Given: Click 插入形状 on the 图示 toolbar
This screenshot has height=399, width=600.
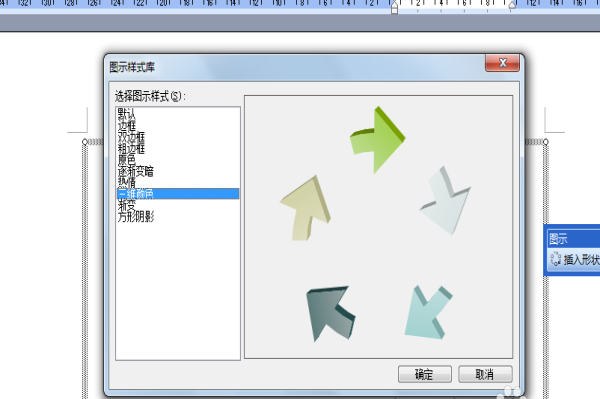Looking at the screenshot, I should (x=575, y=259).
